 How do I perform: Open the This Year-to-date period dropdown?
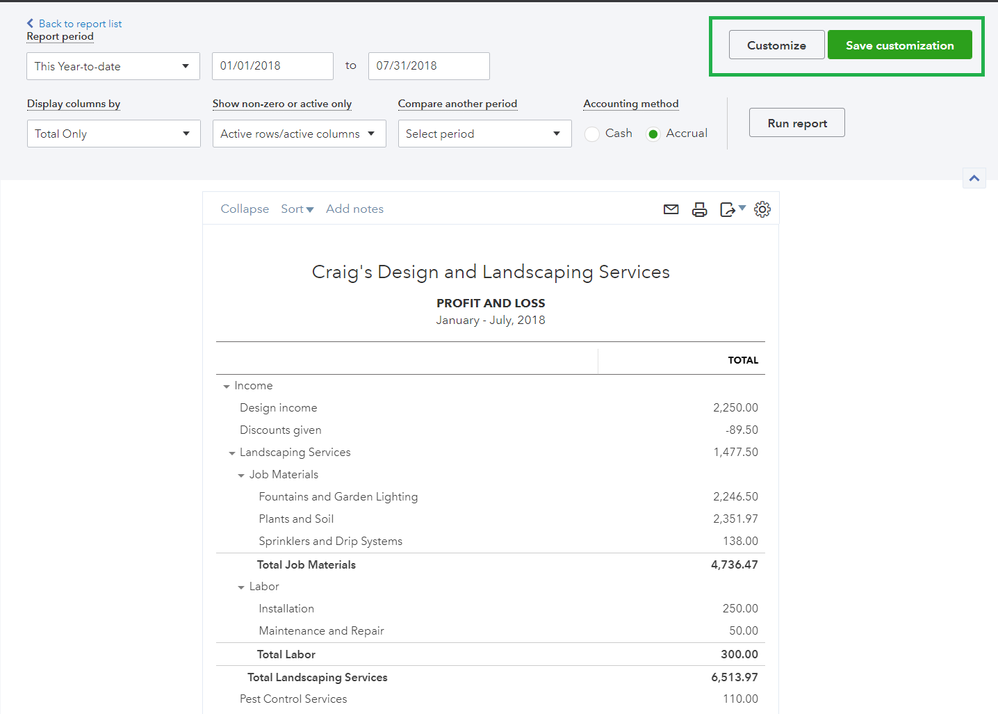pyautogui.click(x=113, y=65)
